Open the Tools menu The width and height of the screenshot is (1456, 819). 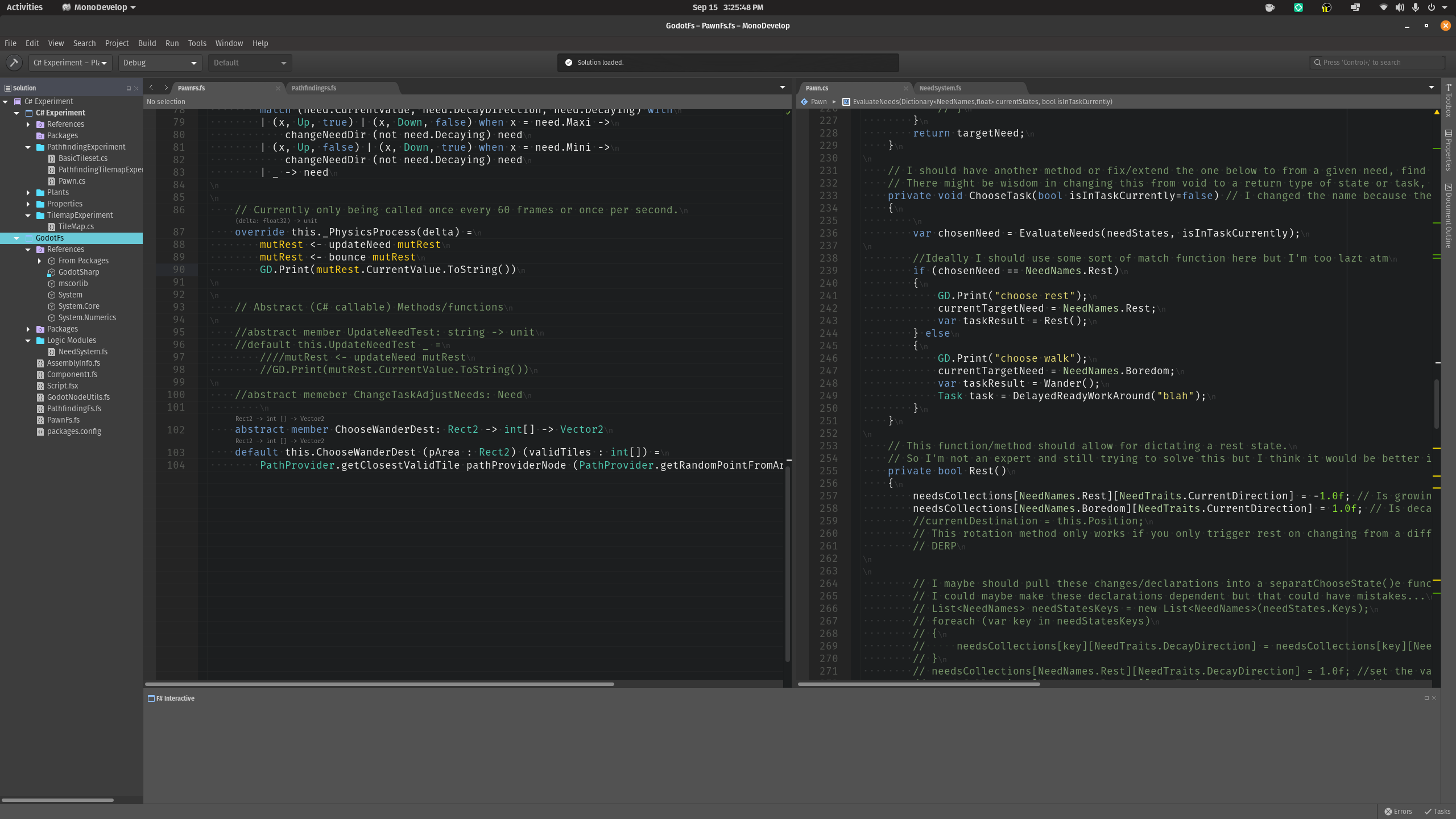[x=197, y=43]
